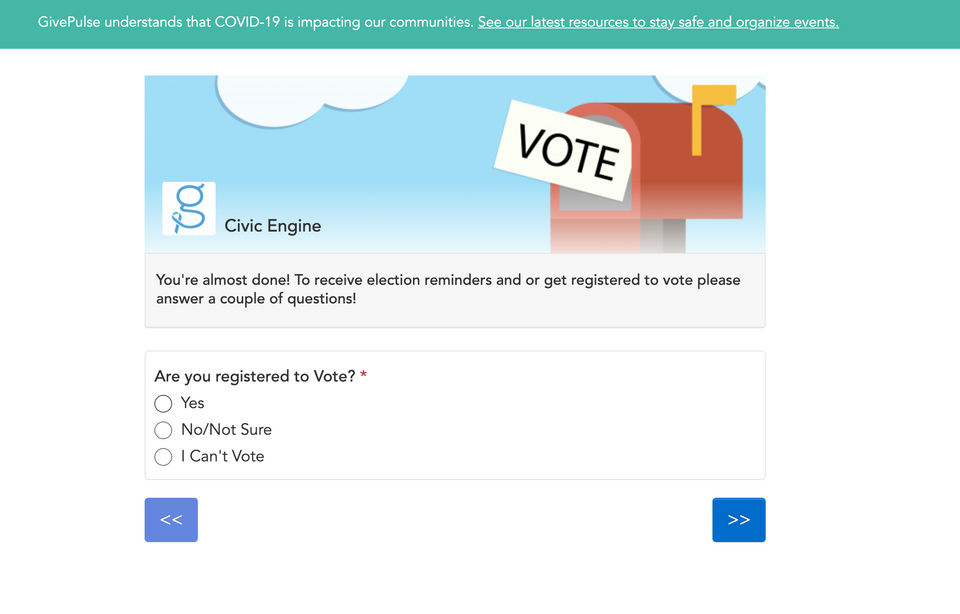The width and height of the screenshot is (960, 614).
Task: Select the 'Yes' radio button
Action: point(163,403)
